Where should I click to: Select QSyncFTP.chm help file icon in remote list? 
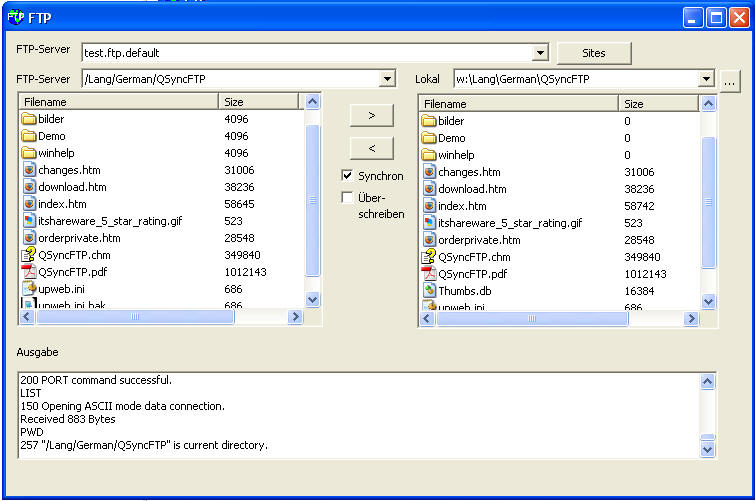[x=29, y=255]
